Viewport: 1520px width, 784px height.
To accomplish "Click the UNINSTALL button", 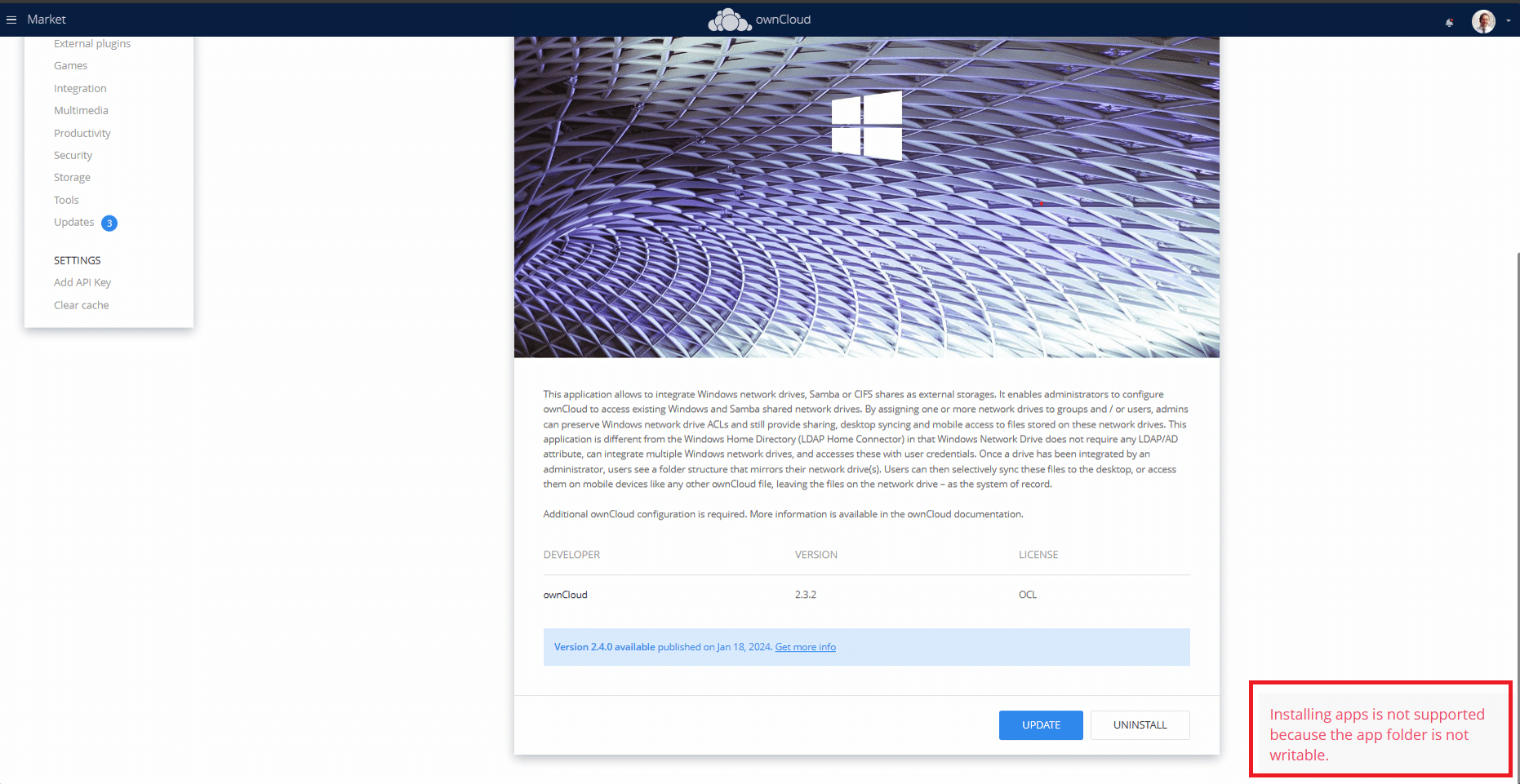I will pos(1140,725).
